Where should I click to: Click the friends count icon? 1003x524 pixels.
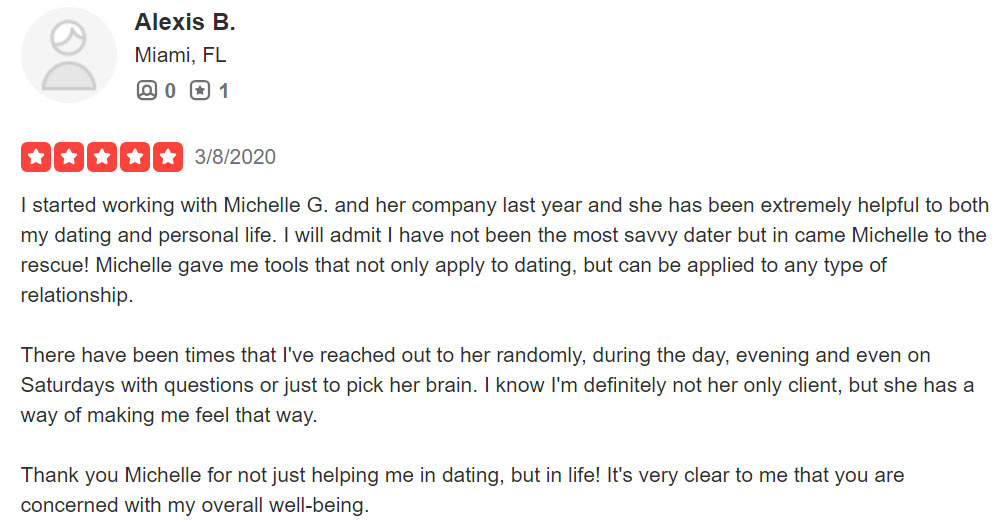tap(146, 91)
